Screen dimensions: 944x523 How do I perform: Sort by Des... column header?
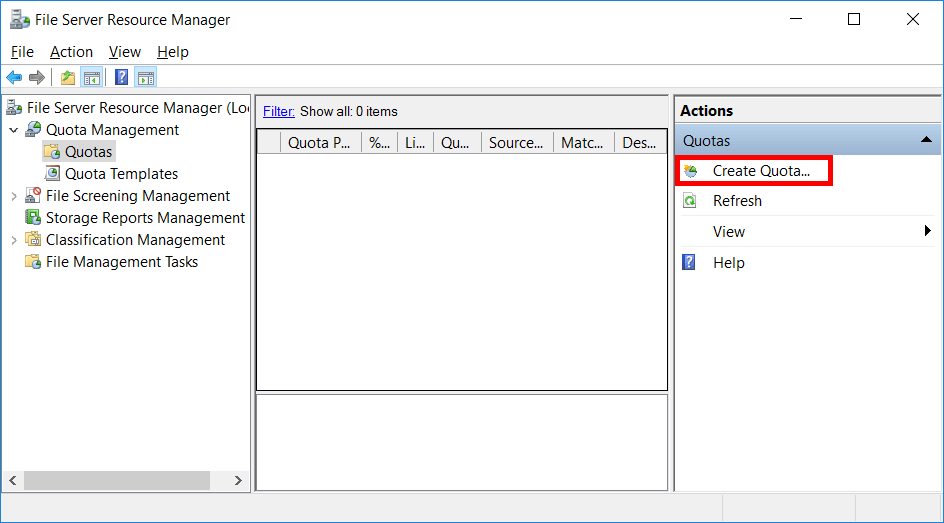(640, 143)
